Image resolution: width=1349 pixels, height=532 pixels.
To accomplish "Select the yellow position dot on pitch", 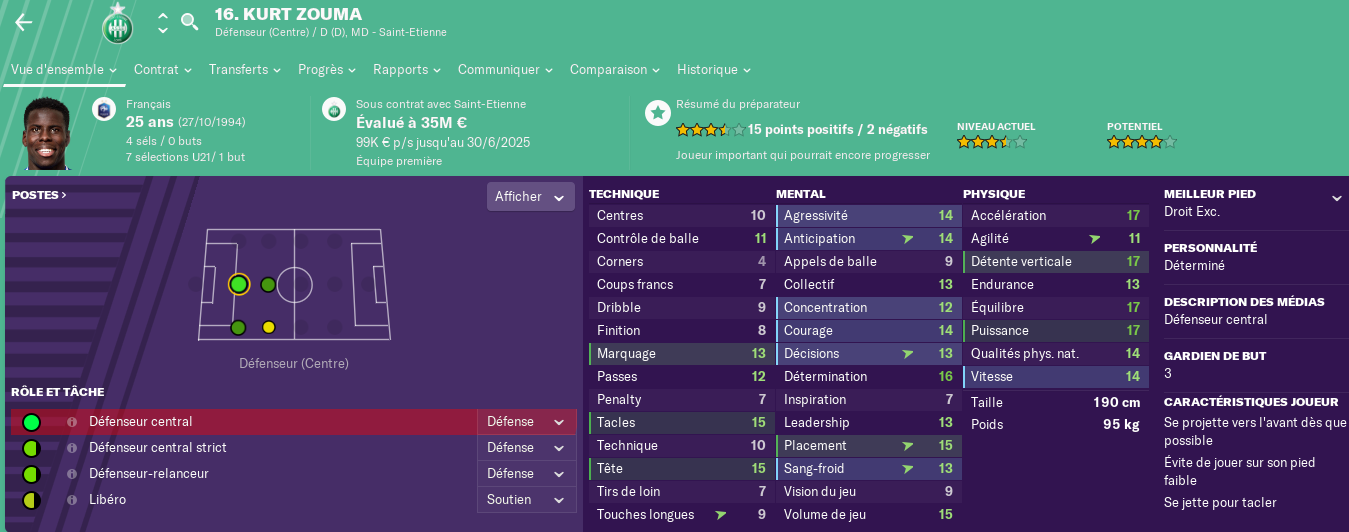I will tap(268, 327).
